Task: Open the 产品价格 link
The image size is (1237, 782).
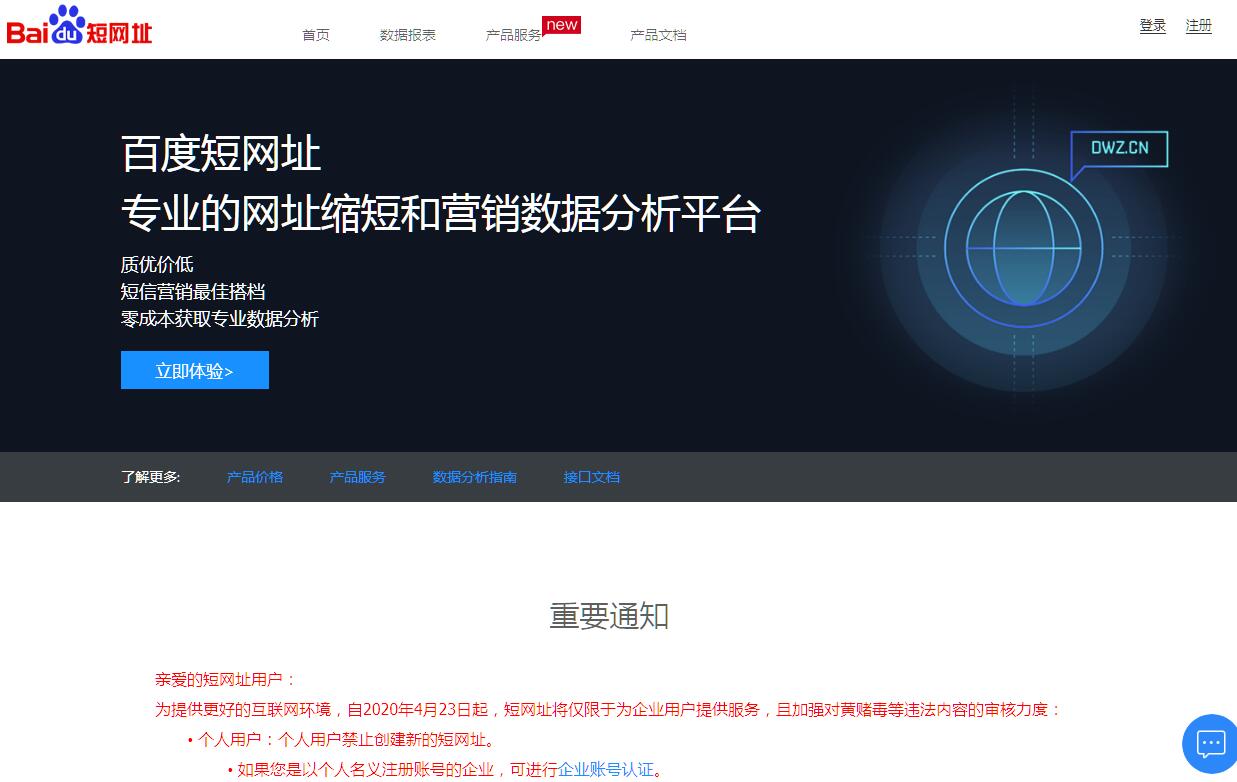Action: point(255,477)
